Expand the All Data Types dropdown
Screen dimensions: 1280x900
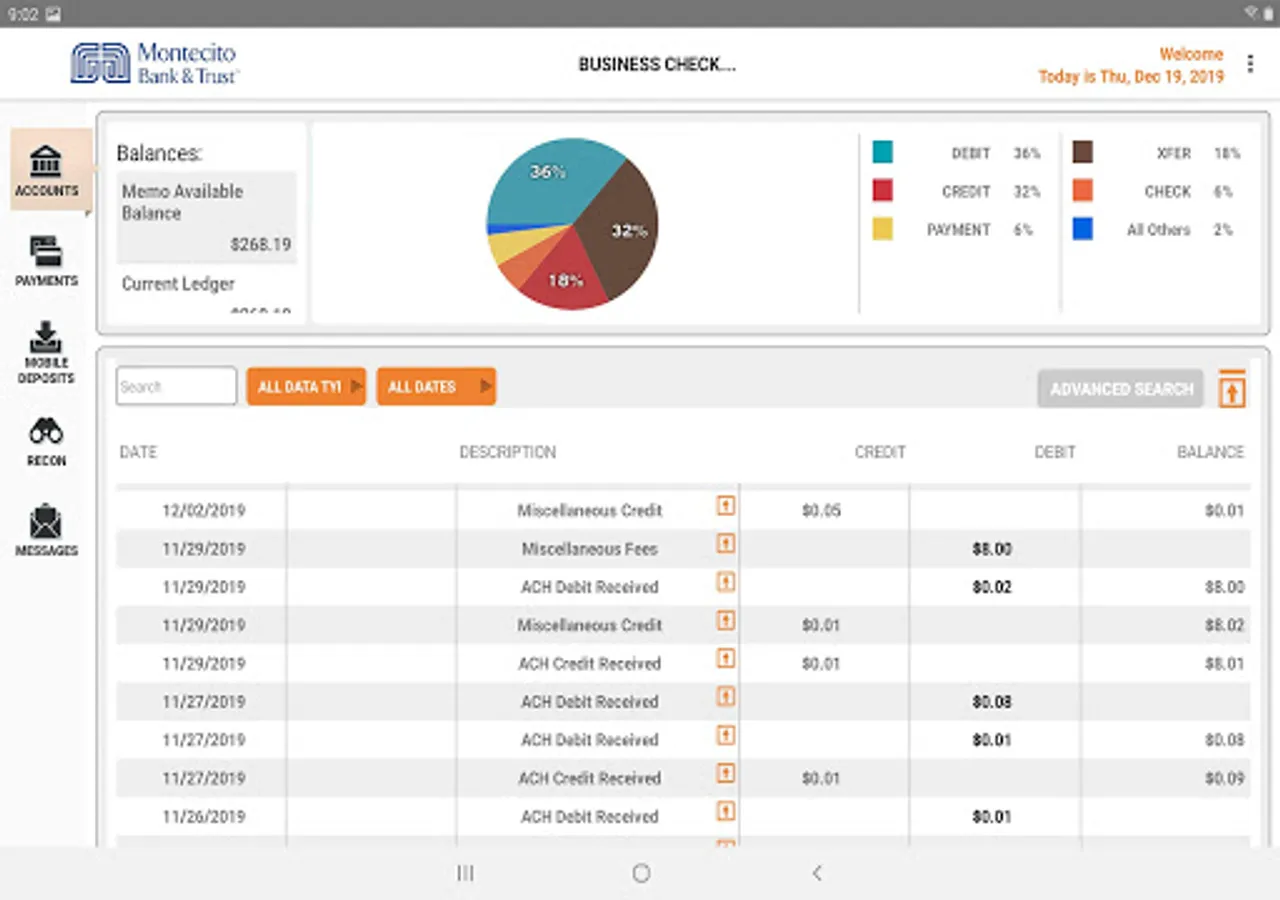point(306,387)
